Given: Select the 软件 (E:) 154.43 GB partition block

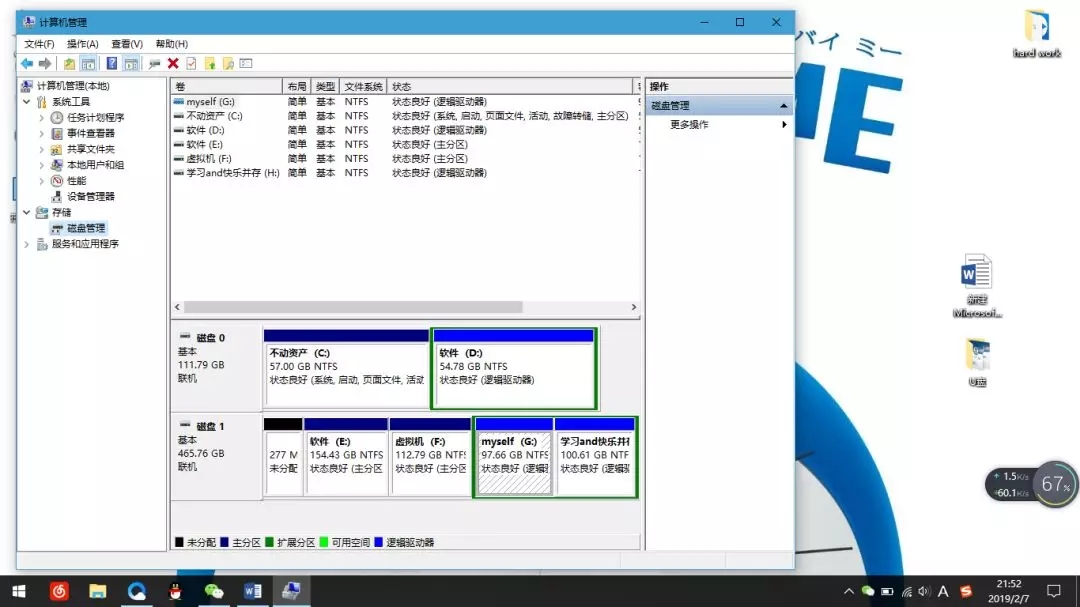Looking at the screenshot, I should click(346, 457).
